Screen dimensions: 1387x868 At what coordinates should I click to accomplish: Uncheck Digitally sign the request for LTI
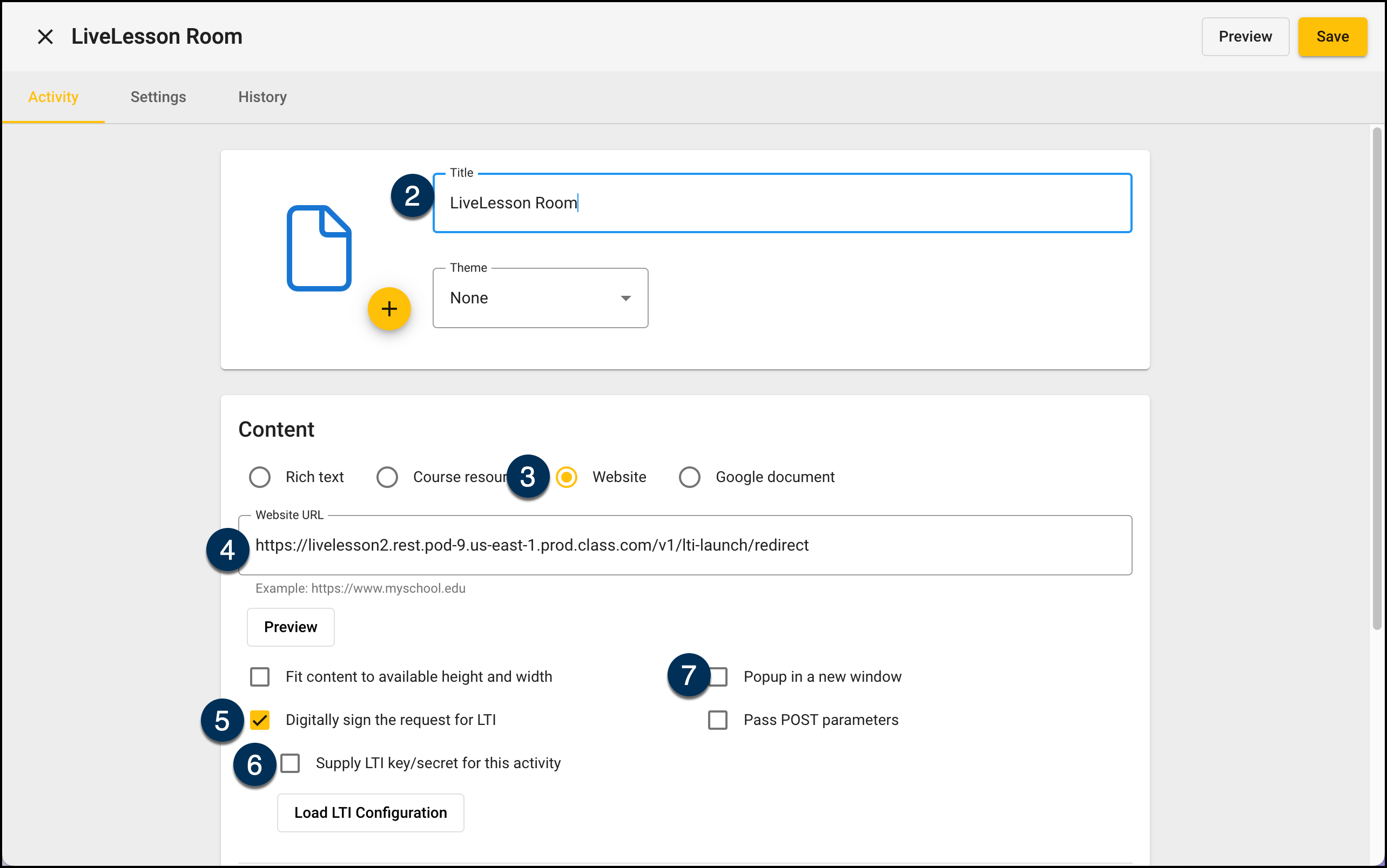tap(260, 720)
